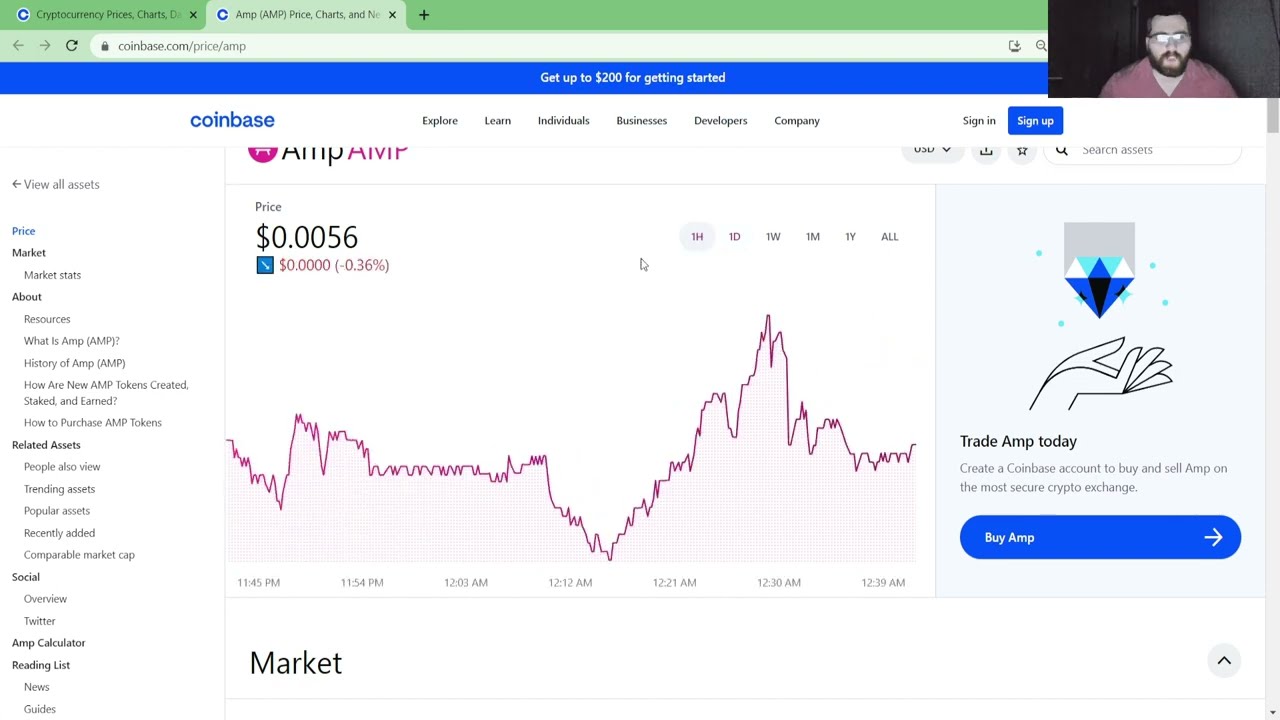The height and width of the screenshot is (720, 1280).
Task: Open a new browser tab
Action: click(424, 15)
